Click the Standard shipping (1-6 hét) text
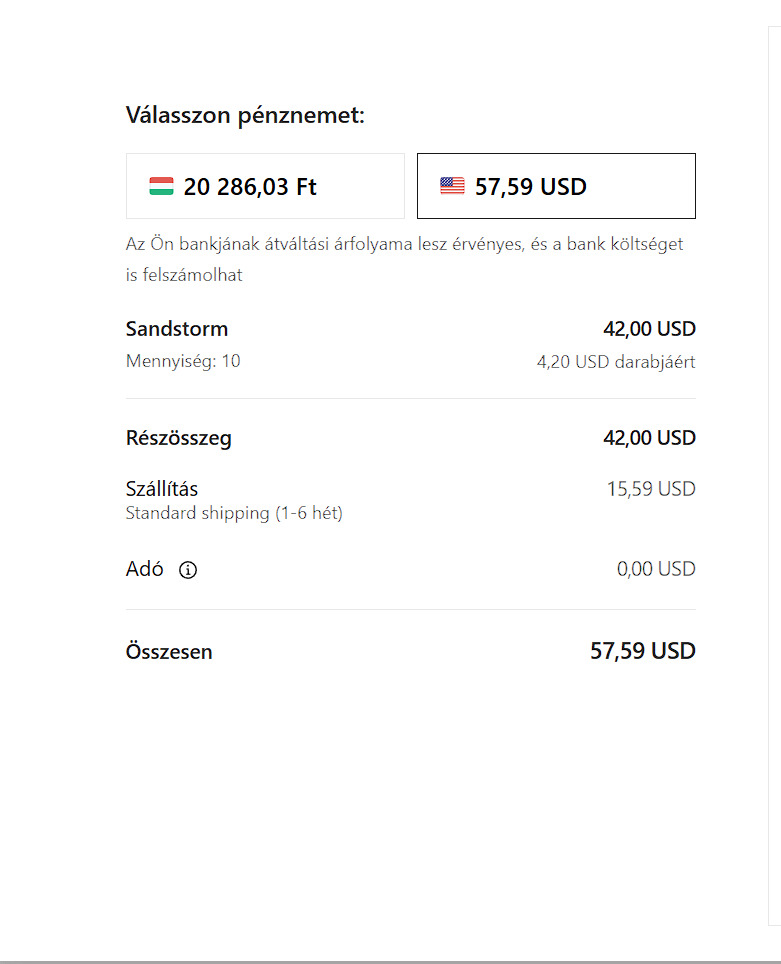 (234, 514)
